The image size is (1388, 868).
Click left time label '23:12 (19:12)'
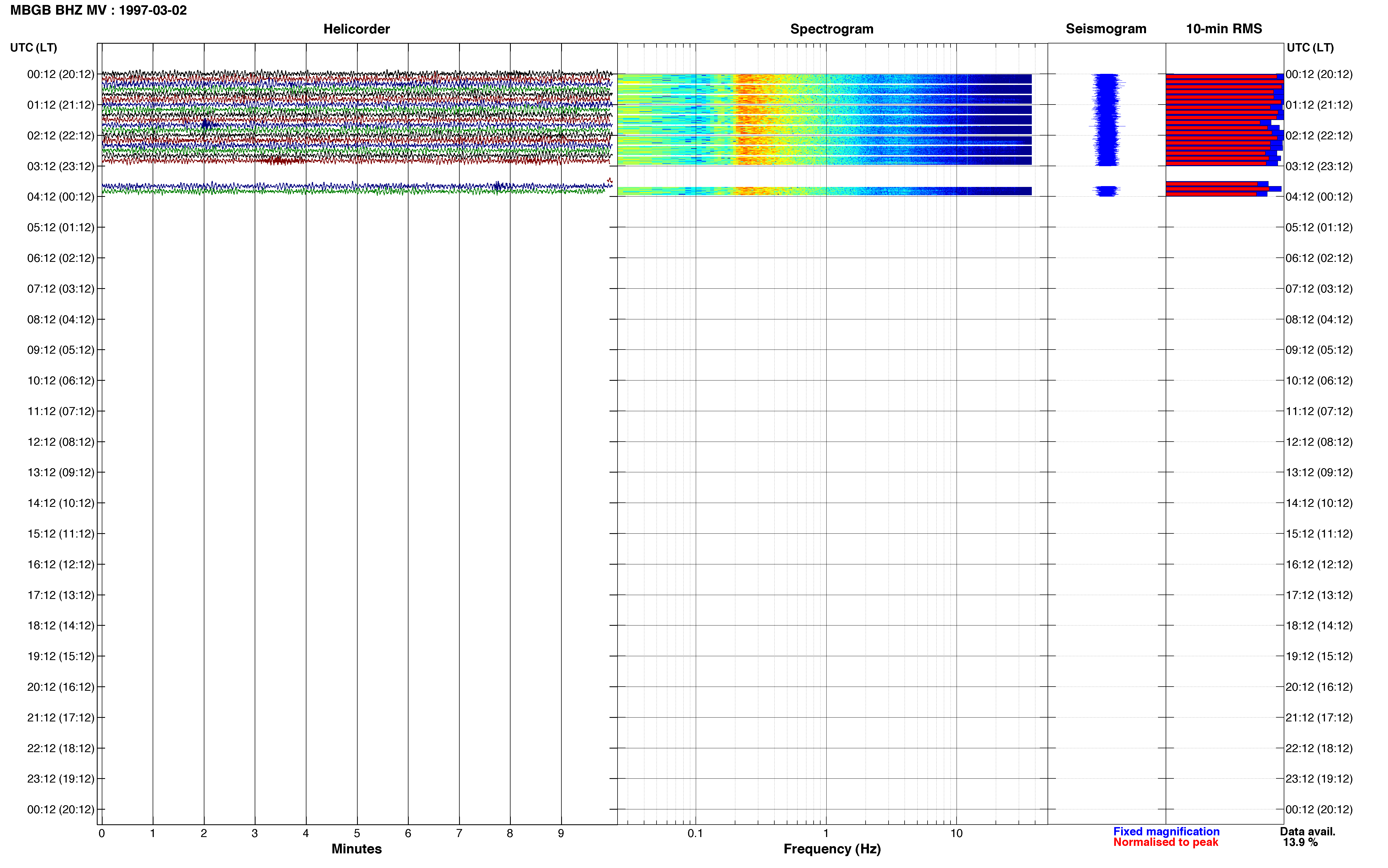point(61,779)
